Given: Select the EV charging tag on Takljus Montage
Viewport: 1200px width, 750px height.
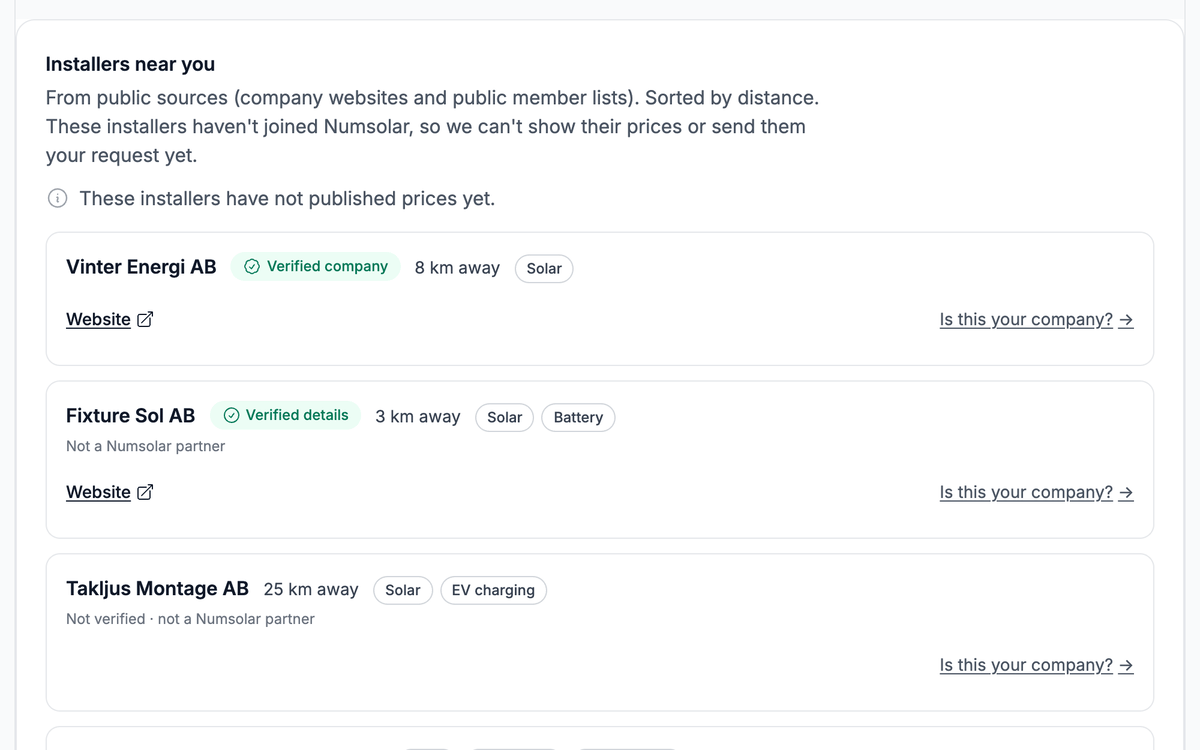Looking at the screenshot, I should (493, 590).
